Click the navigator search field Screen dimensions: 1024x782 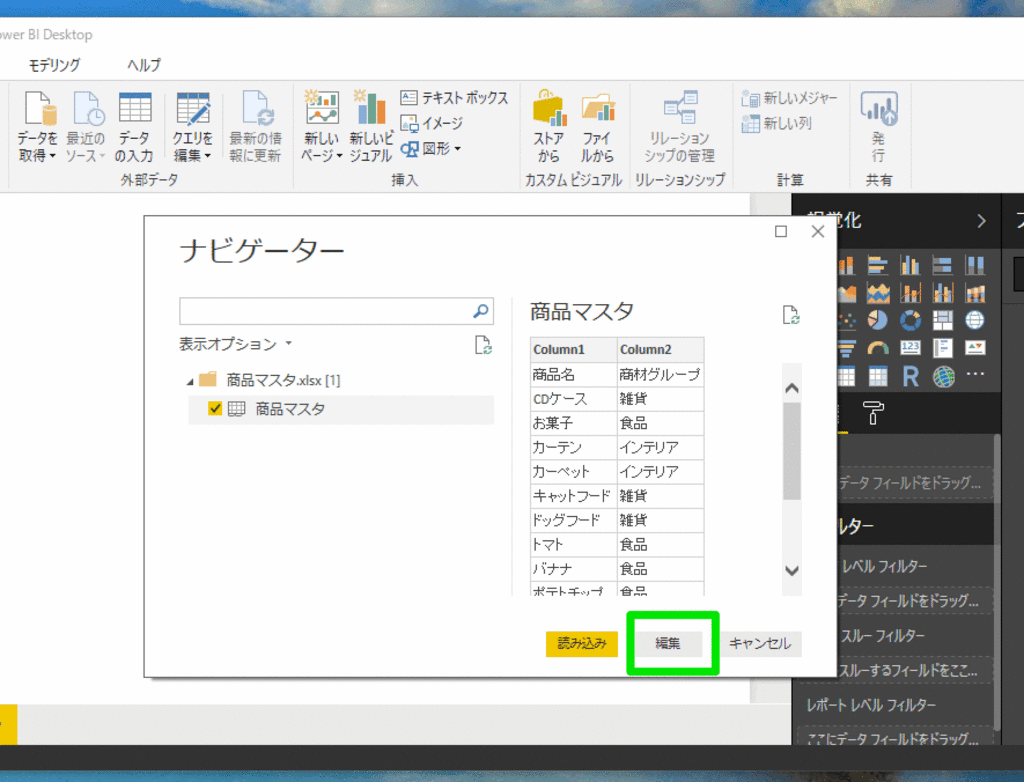coord(330,311)
